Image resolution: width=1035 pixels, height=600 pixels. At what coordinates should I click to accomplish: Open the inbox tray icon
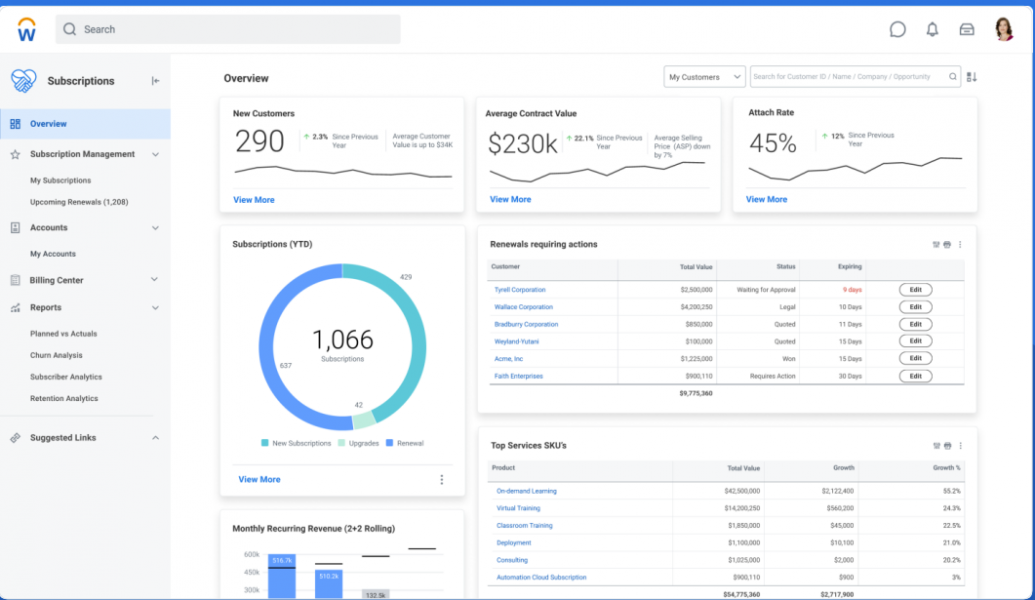coord(966,29)
